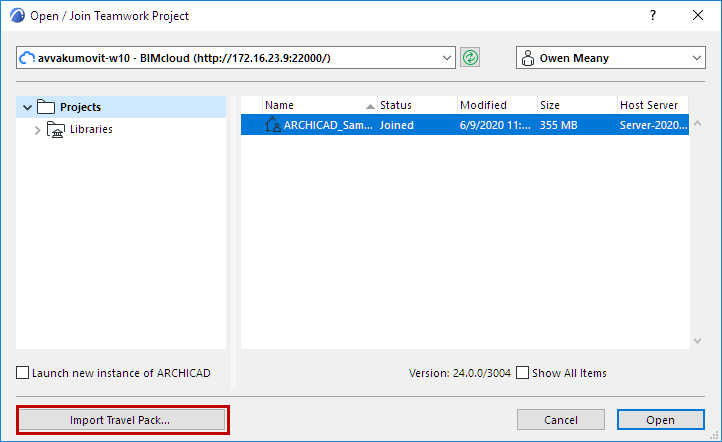Open the BIMcloud server dropdown

point(446,58)
